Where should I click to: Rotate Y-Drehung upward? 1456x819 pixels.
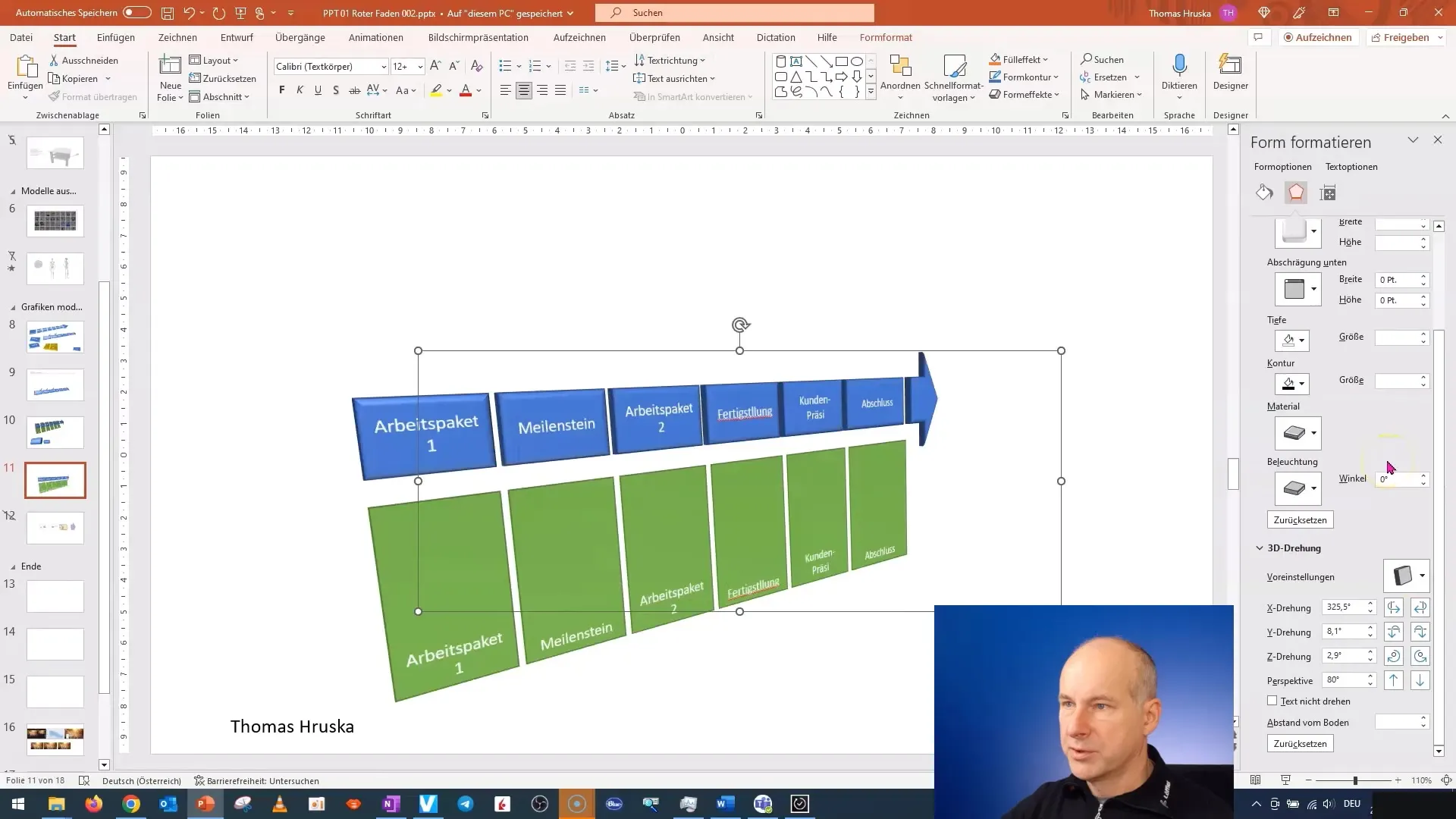[x=1394, y=632]
